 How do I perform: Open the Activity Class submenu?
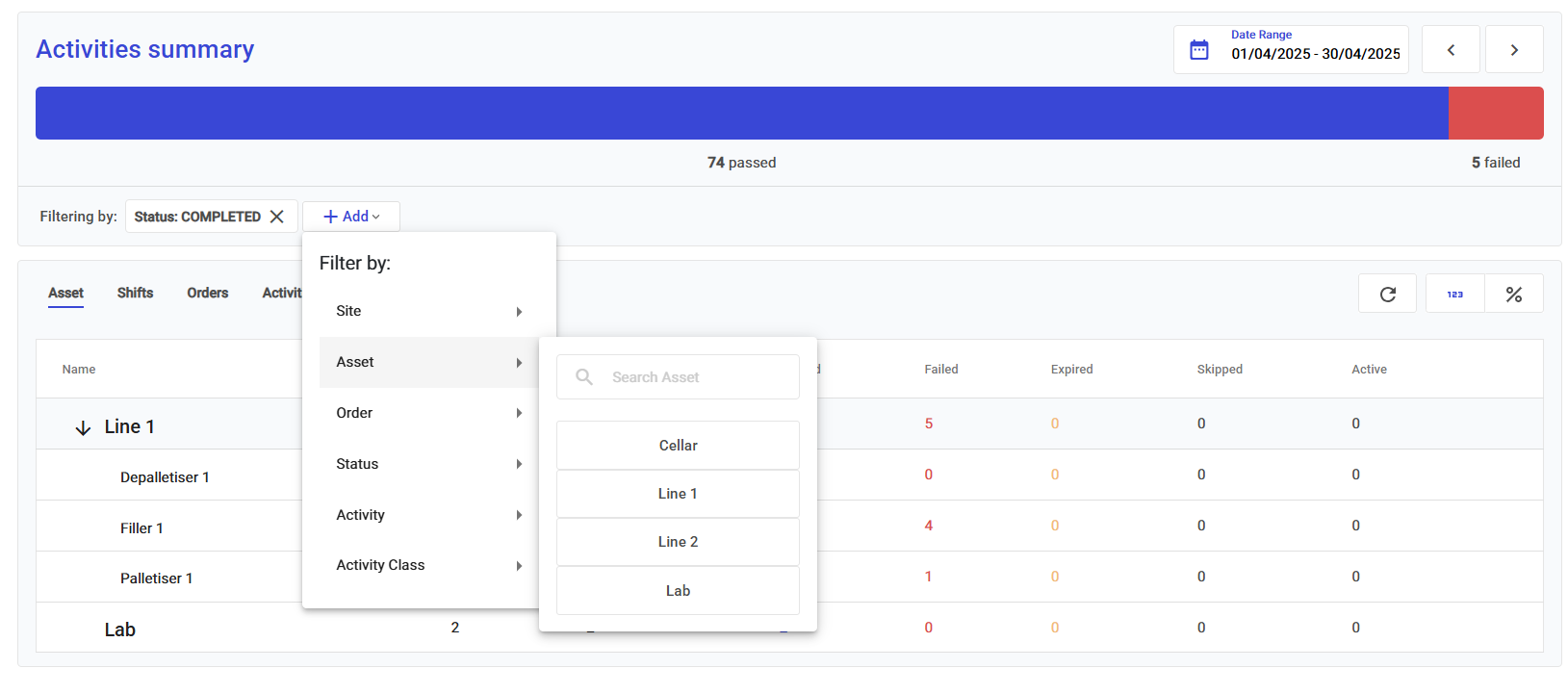pyautogui.click(x=428, y=565)
